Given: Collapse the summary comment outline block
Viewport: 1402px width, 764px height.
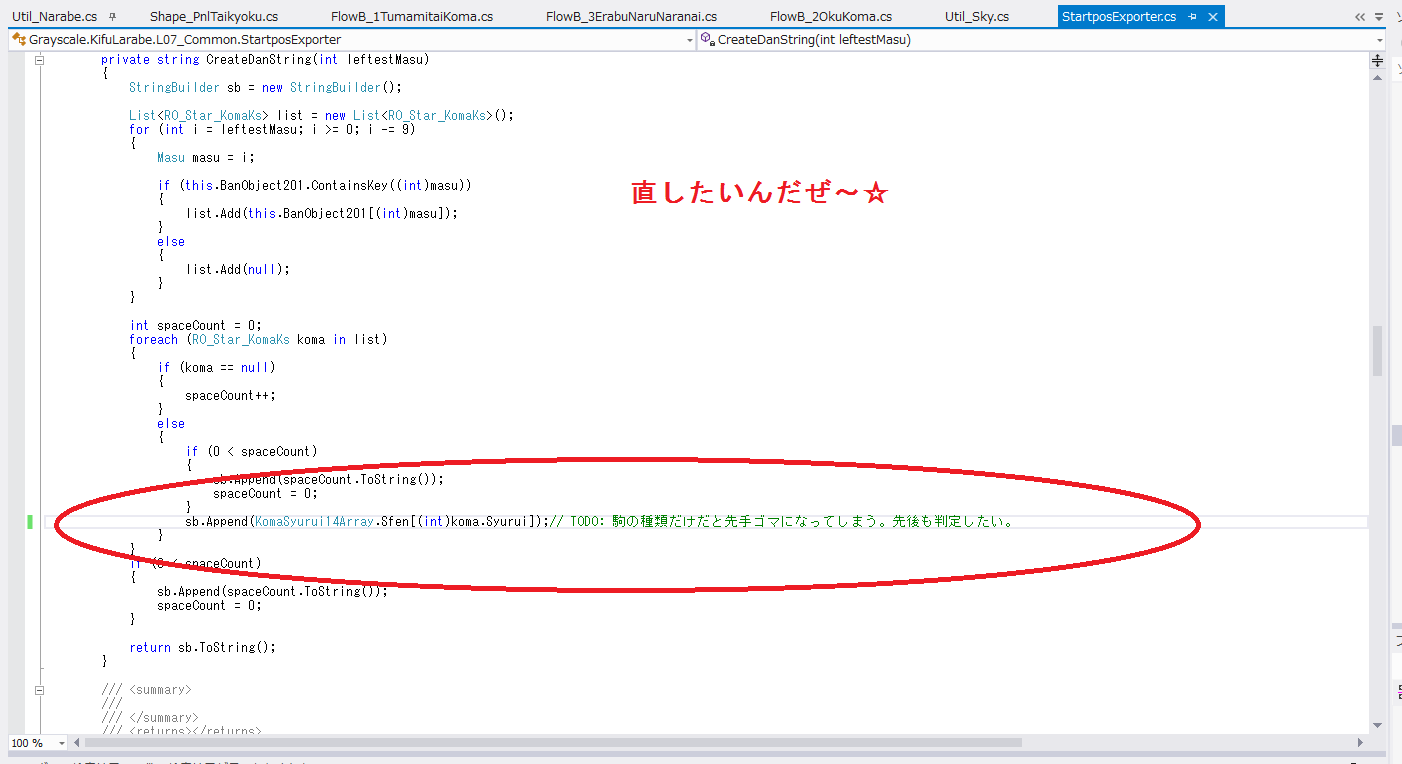Looking at the screenshot, I should point(39,690).
